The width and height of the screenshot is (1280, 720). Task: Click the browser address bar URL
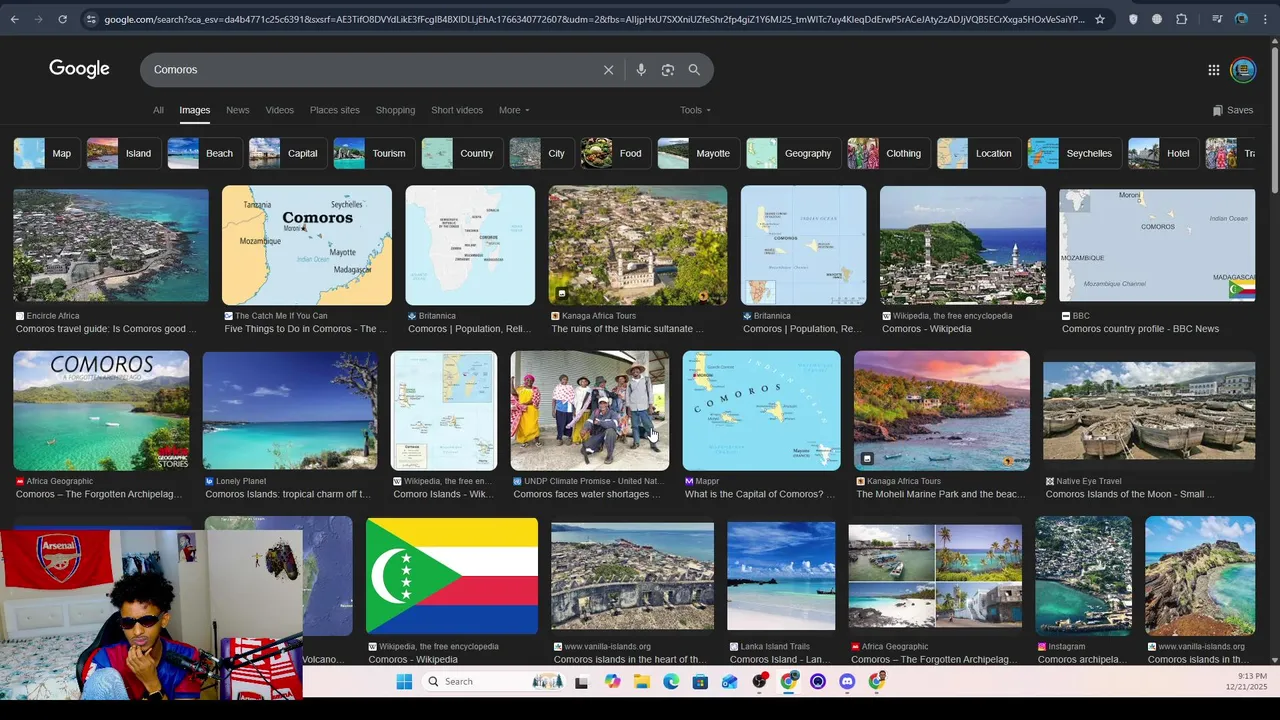(594, 19)
